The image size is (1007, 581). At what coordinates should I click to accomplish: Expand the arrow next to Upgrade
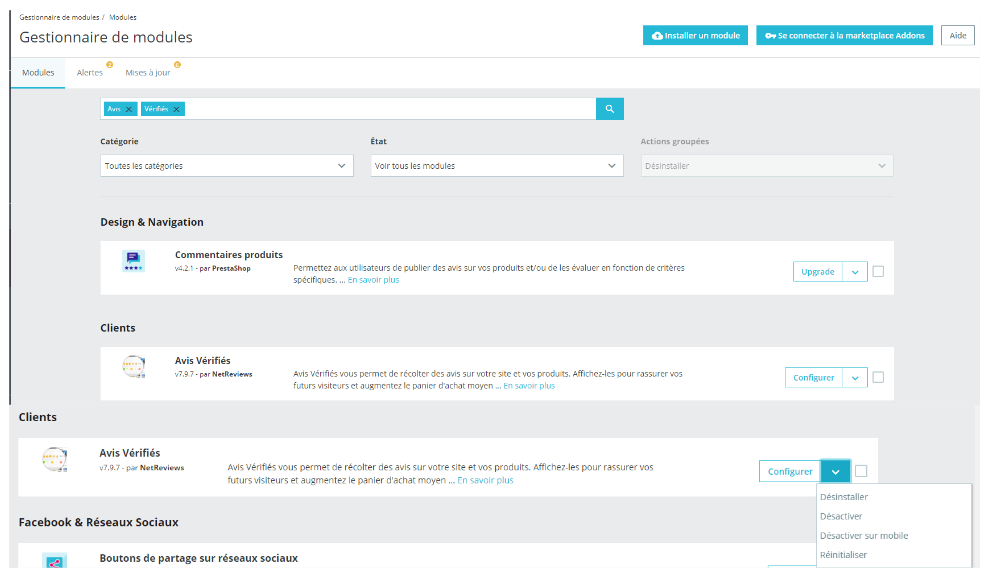click(x=855, y=271)
